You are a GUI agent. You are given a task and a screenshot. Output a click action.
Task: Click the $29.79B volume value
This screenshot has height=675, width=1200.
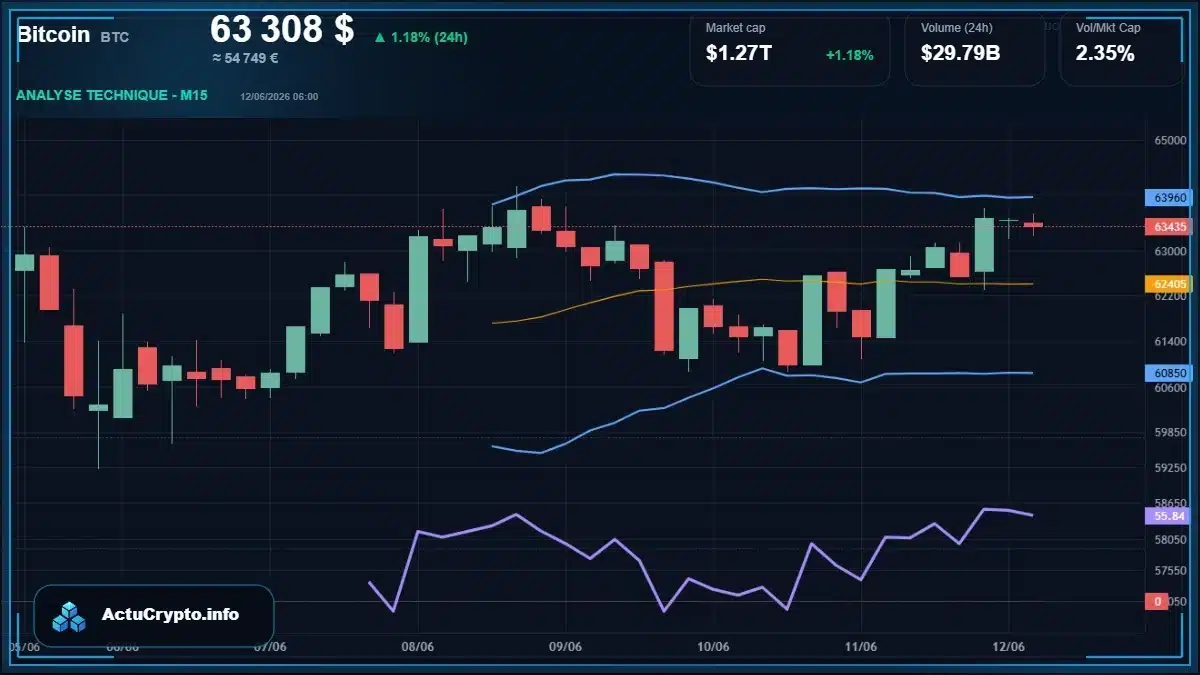click(961, 54)
